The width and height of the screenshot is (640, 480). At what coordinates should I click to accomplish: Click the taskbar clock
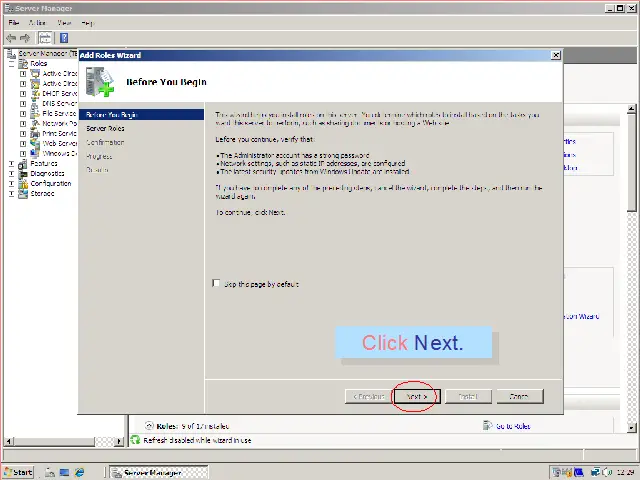pyautogui.click(x=625, y=472)
